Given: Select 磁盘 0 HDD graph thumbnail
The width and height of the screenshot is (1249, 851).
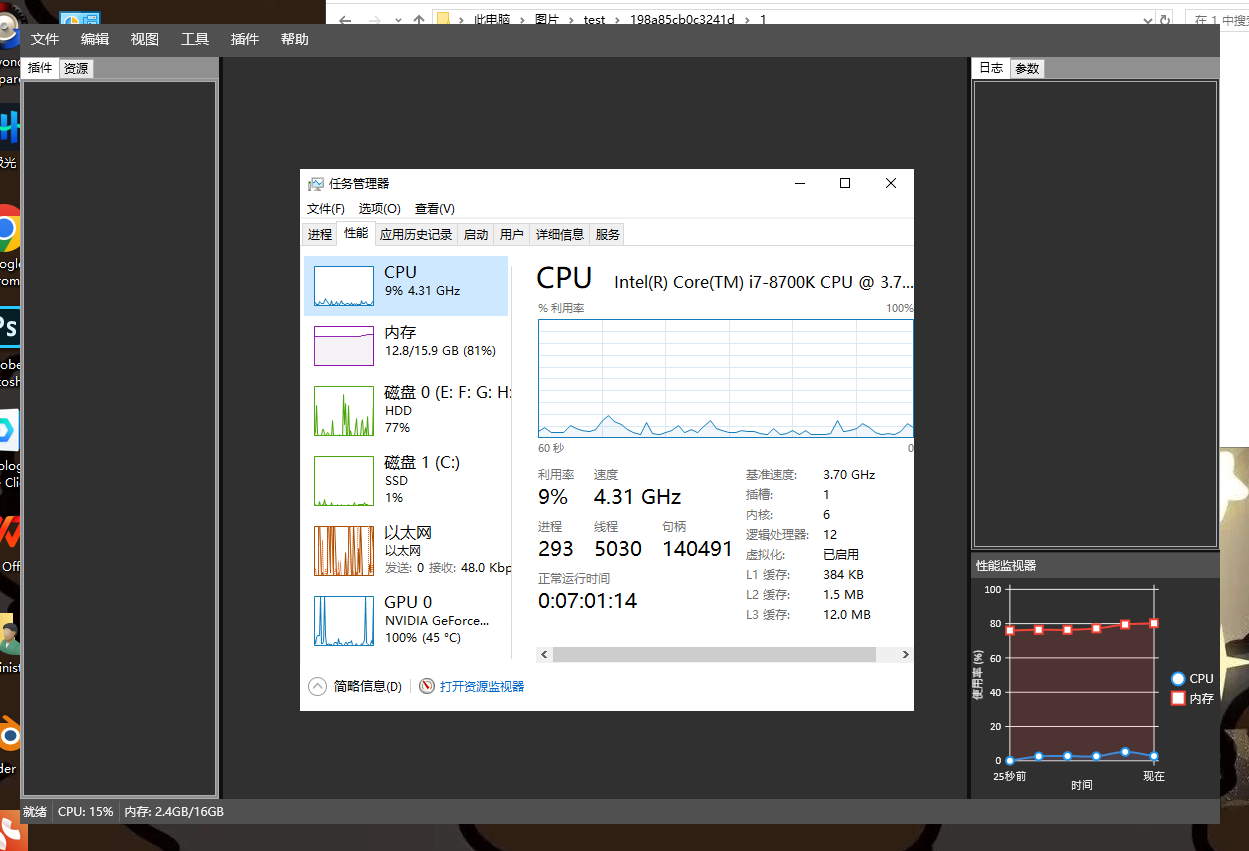Looking at the screenshot, I should tap(344, 411).
